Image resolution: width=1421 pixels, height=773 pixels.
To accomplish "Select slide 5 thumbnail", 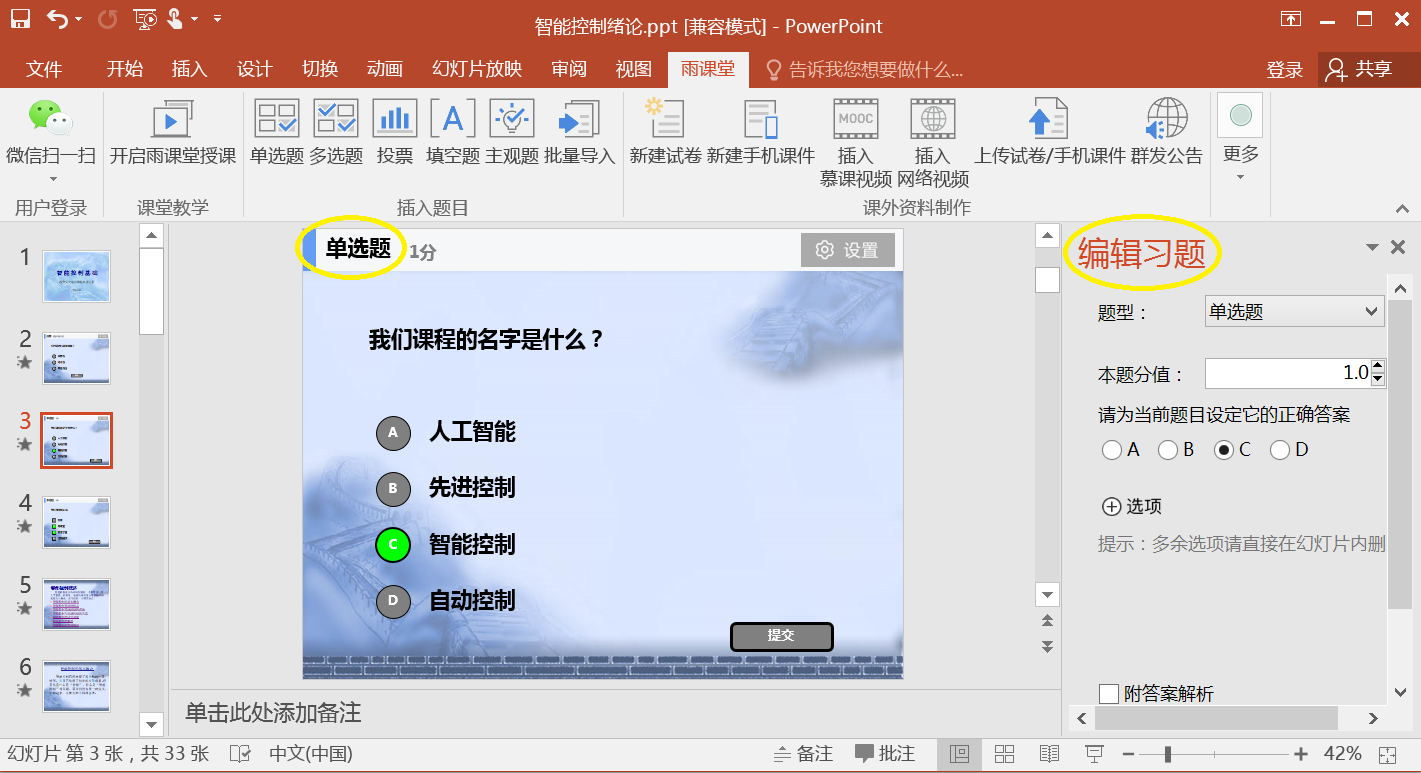I will point(76,604).
